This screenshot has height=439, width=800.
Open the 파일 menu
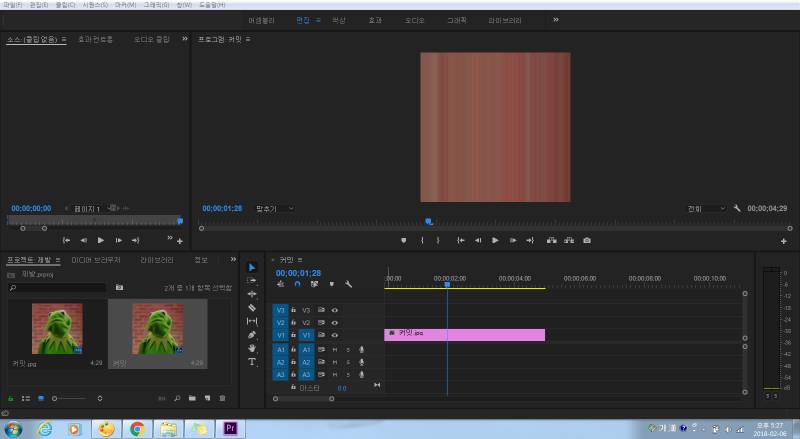[13, 5]
